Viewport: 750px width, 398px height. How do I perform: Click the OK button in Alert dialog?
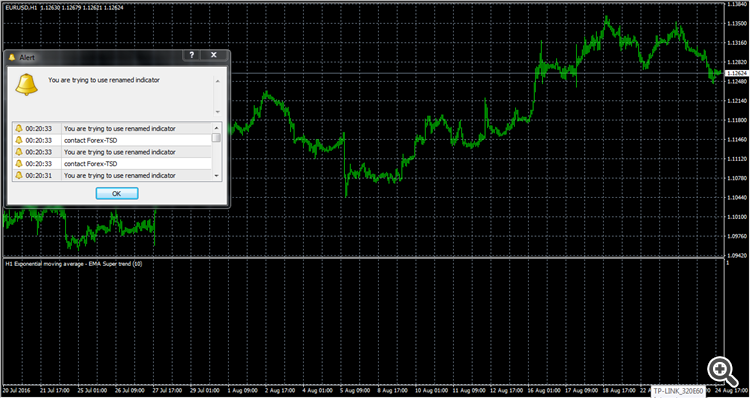point(117,193)
